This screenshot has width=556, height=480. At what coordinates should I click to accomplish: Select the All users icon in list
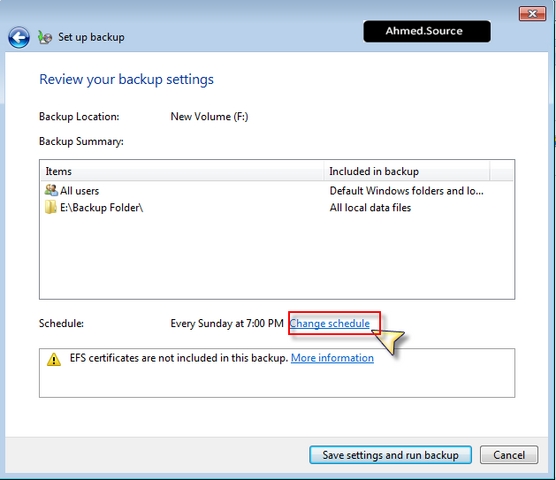(x=51, y=190)
